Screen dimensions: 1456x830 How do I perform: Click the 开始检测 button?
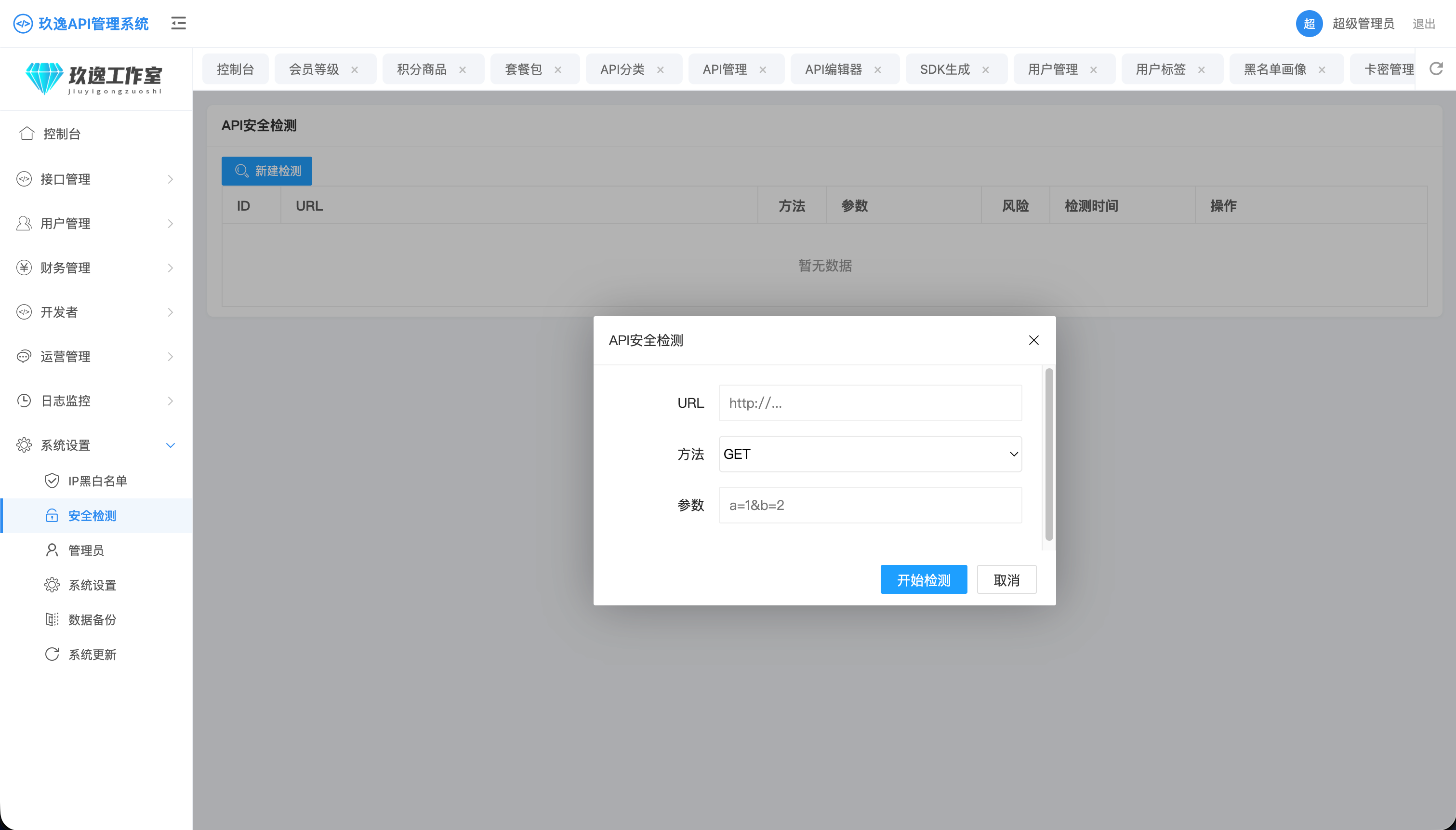924,579
